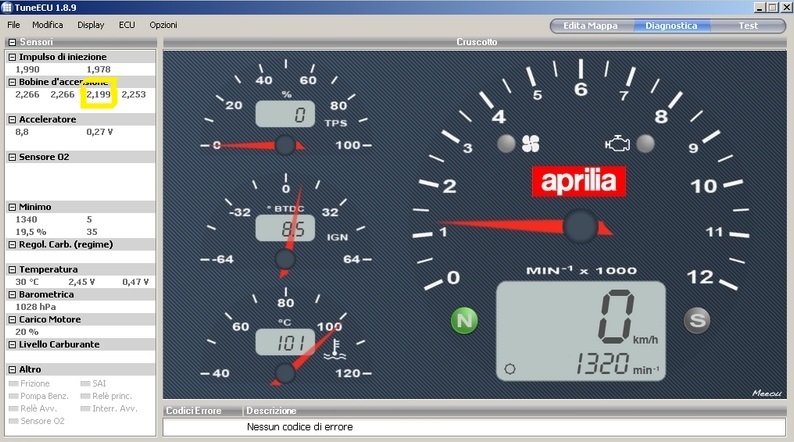The height and width of the screenshot is (442, 794).
Task: Switch to the Test tab
Action: 747,26
